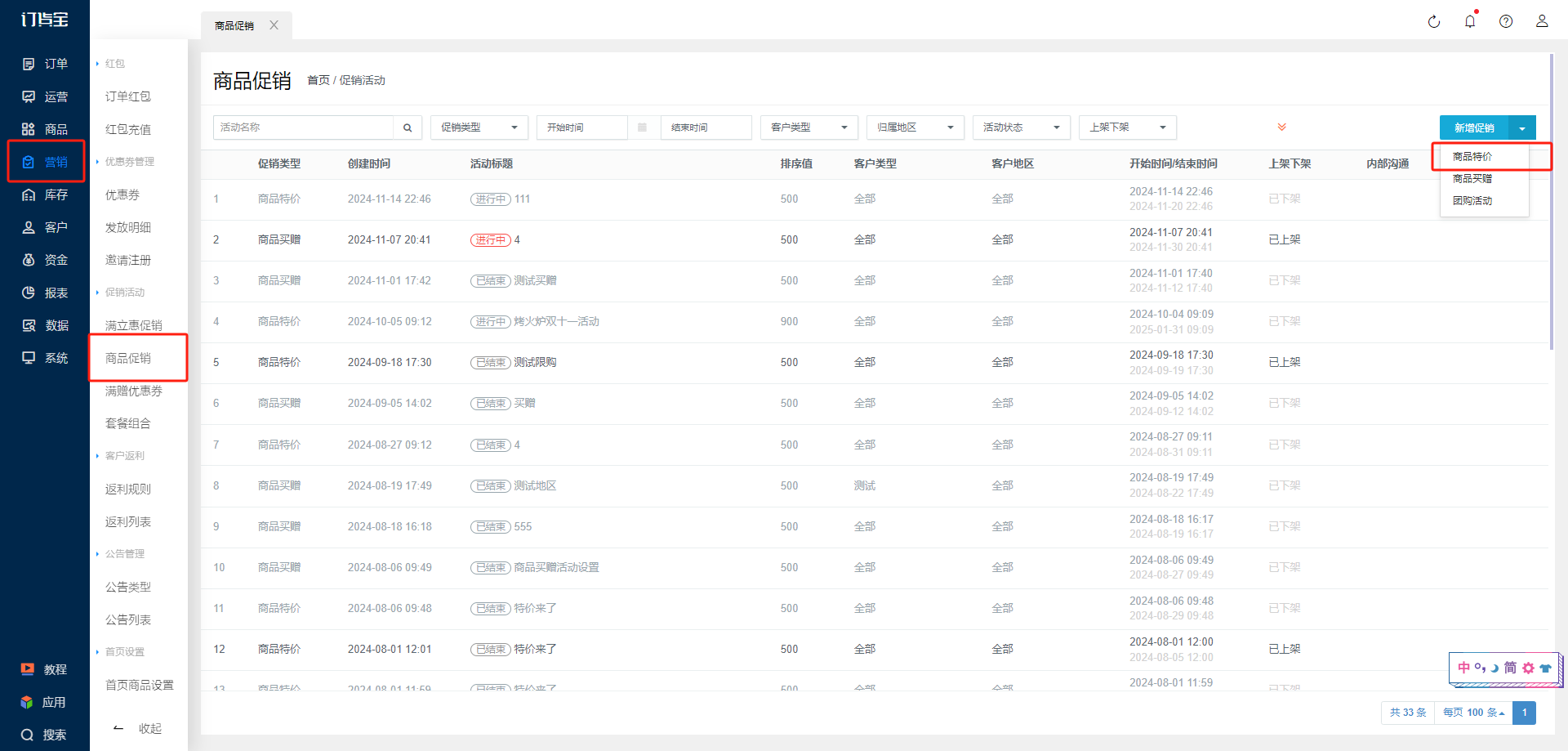Open 商品促销 in the submenu
The image size is (1568, 751).
point(128,358)
